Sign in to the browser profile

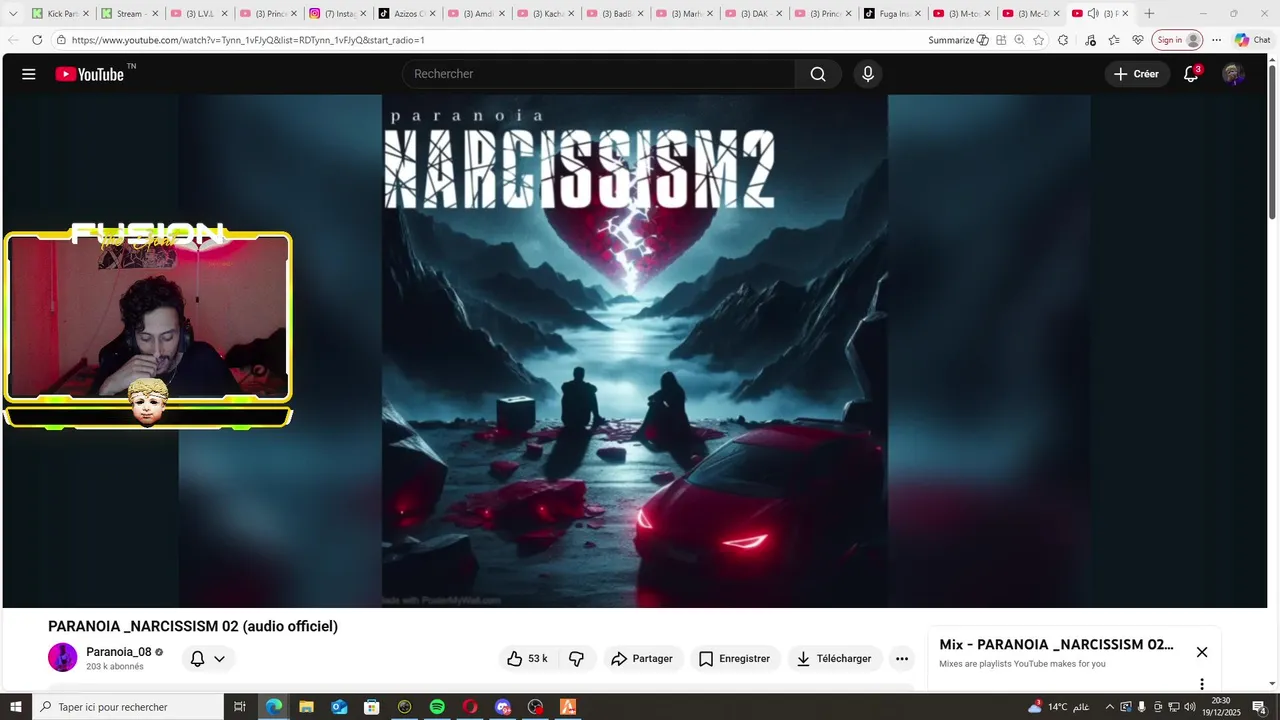click(1177, 40)
